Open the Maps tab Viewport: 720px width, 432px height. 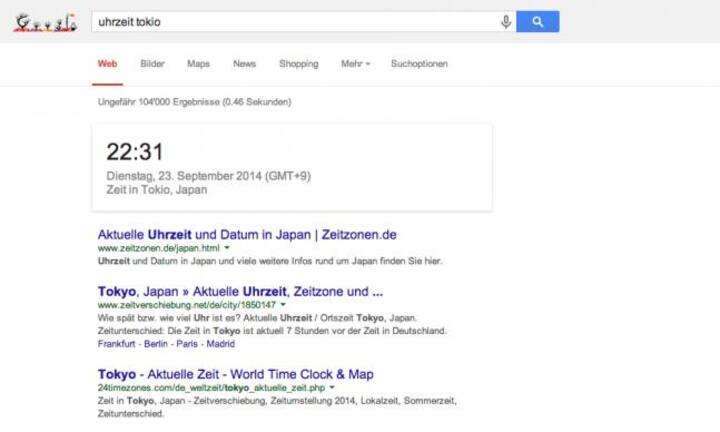[198, 64]
